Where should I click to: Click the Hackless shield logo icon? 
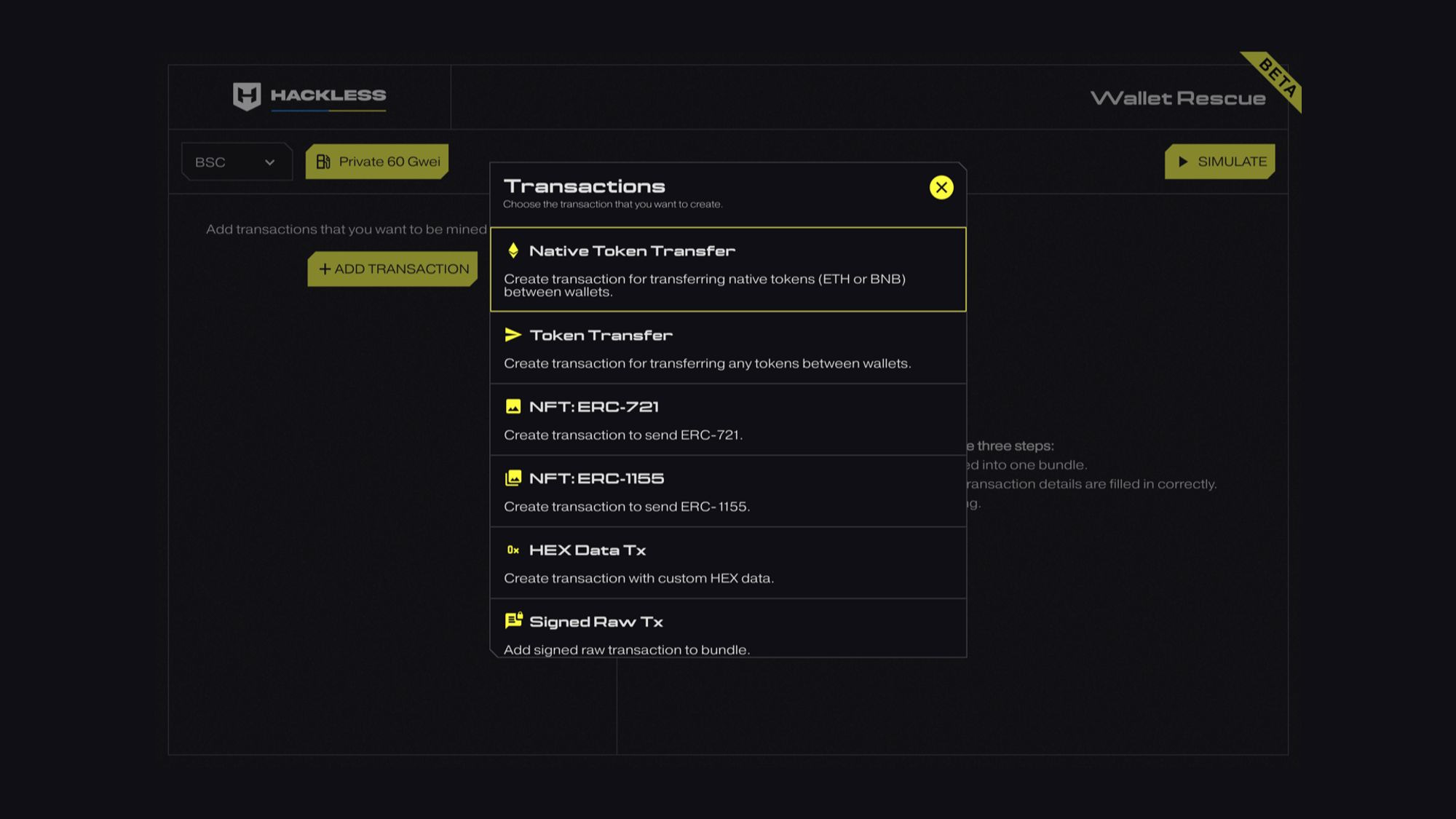247,96
